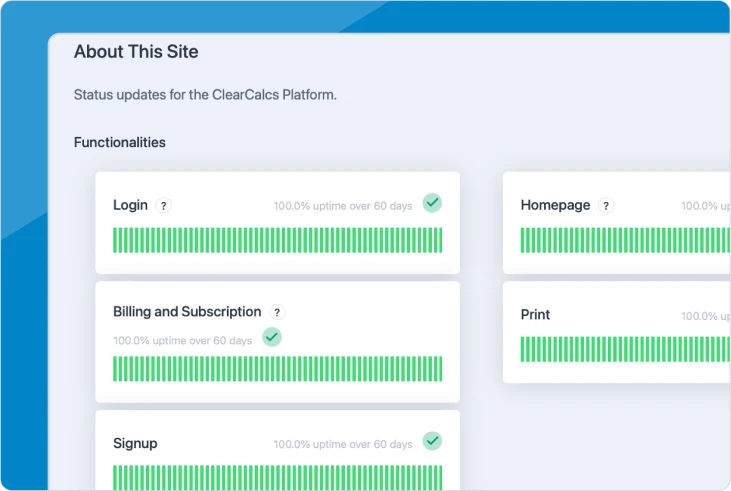Select the Homepage card title
Image resolution: width=731 pixels, height=491 pixels.
555,205
